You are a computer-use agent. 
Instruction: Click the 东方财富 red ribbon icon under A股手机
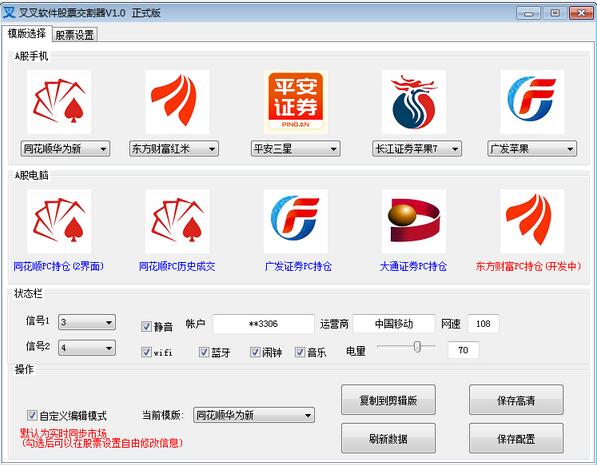[177, 102]
